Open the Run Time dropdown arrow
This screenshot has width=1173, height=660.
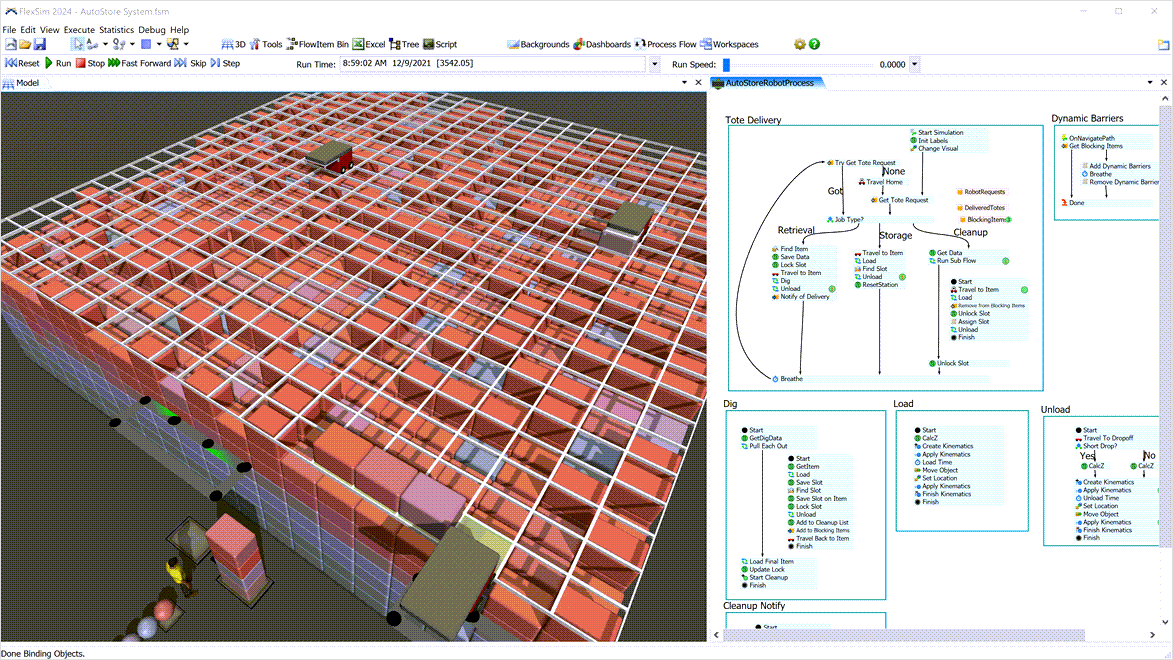tap(655, 63)
